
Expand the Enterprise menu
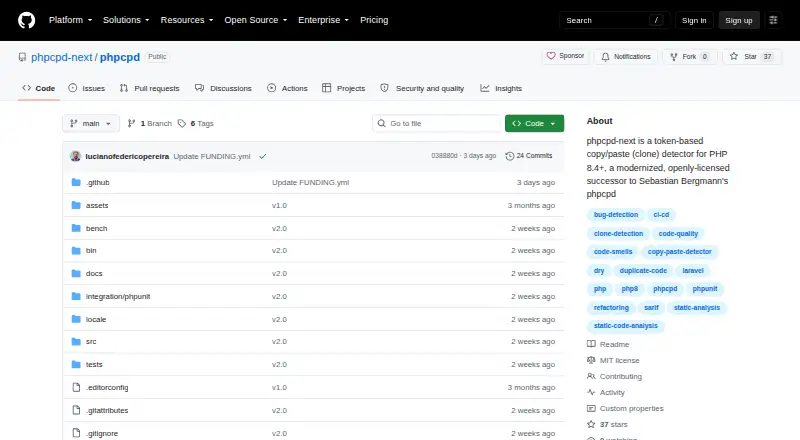323,20
